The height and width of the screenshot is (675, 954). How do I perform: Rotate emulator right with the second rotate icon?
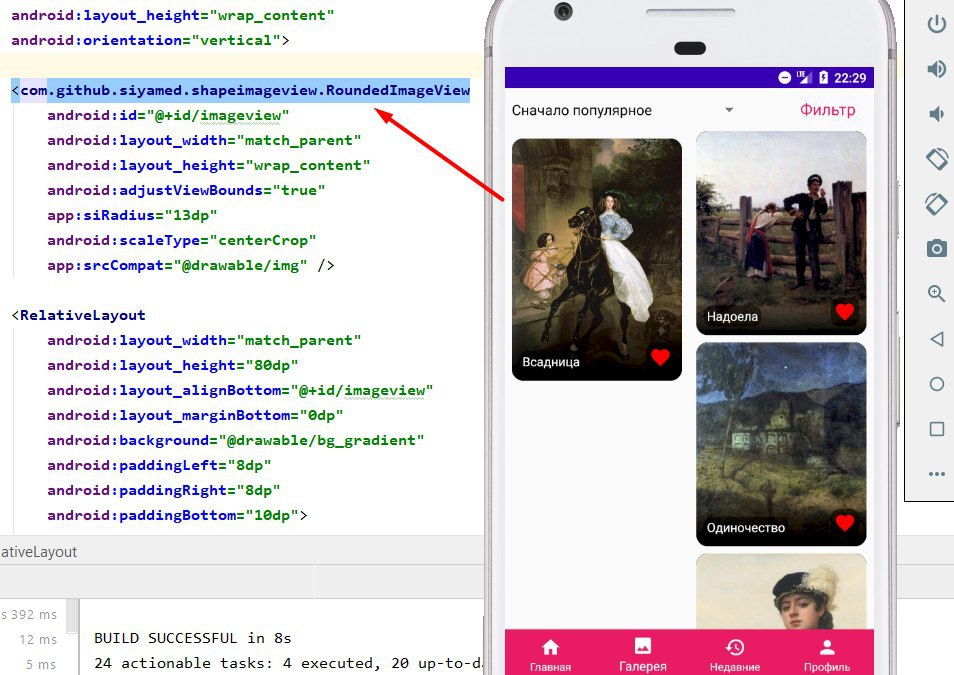pyautogui.click(x=937, y=204)
